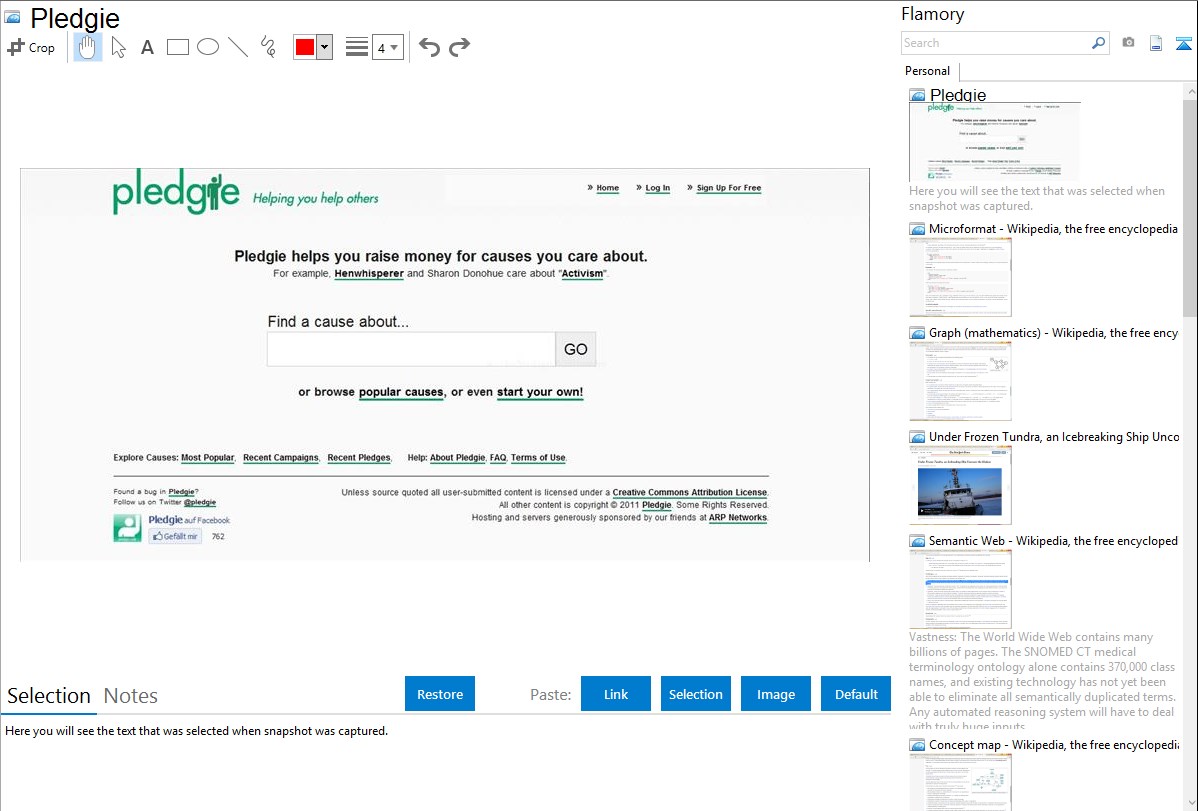1198x811 pixels.
Task: Click the red color swatch
Action: tap(305, 47)
